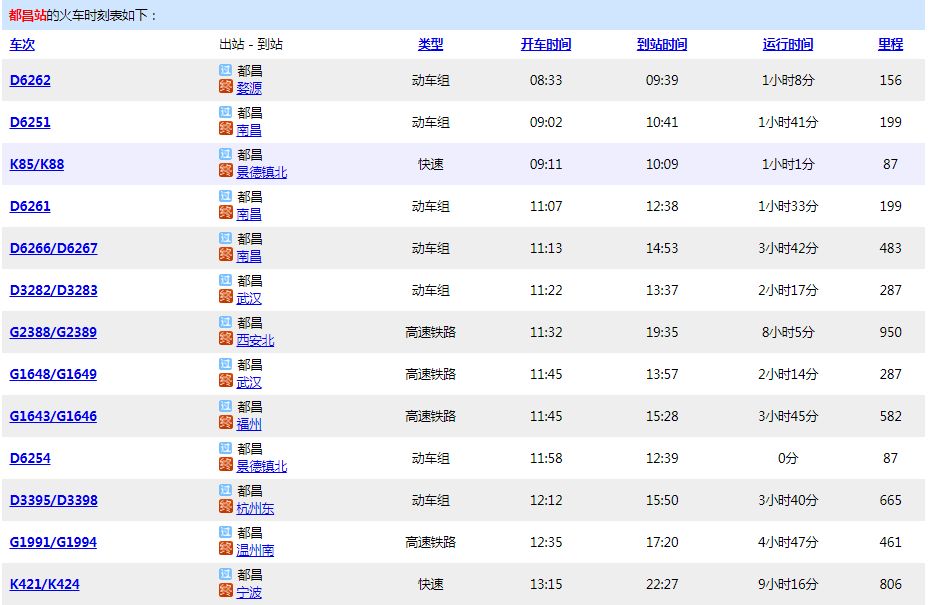Open train K421/K424 details

[44, 584]
